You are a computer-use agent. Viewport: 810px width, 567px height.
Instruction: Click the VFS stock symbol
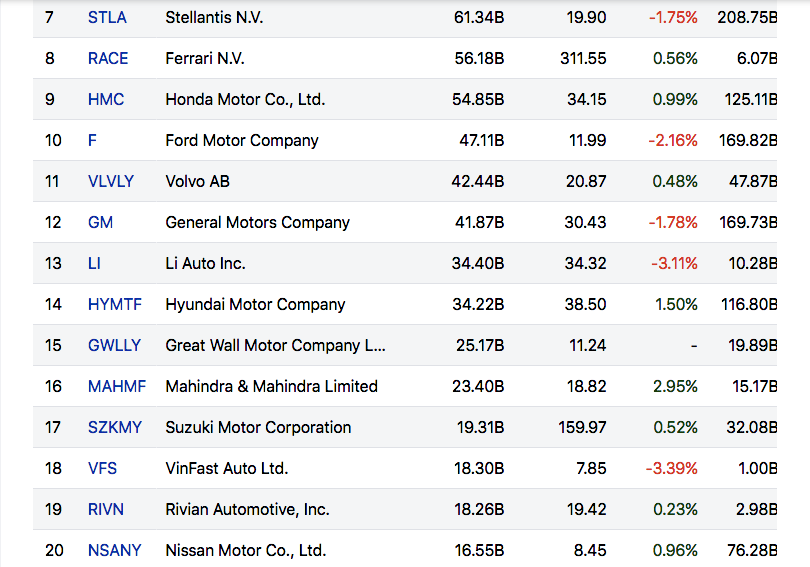102,469
